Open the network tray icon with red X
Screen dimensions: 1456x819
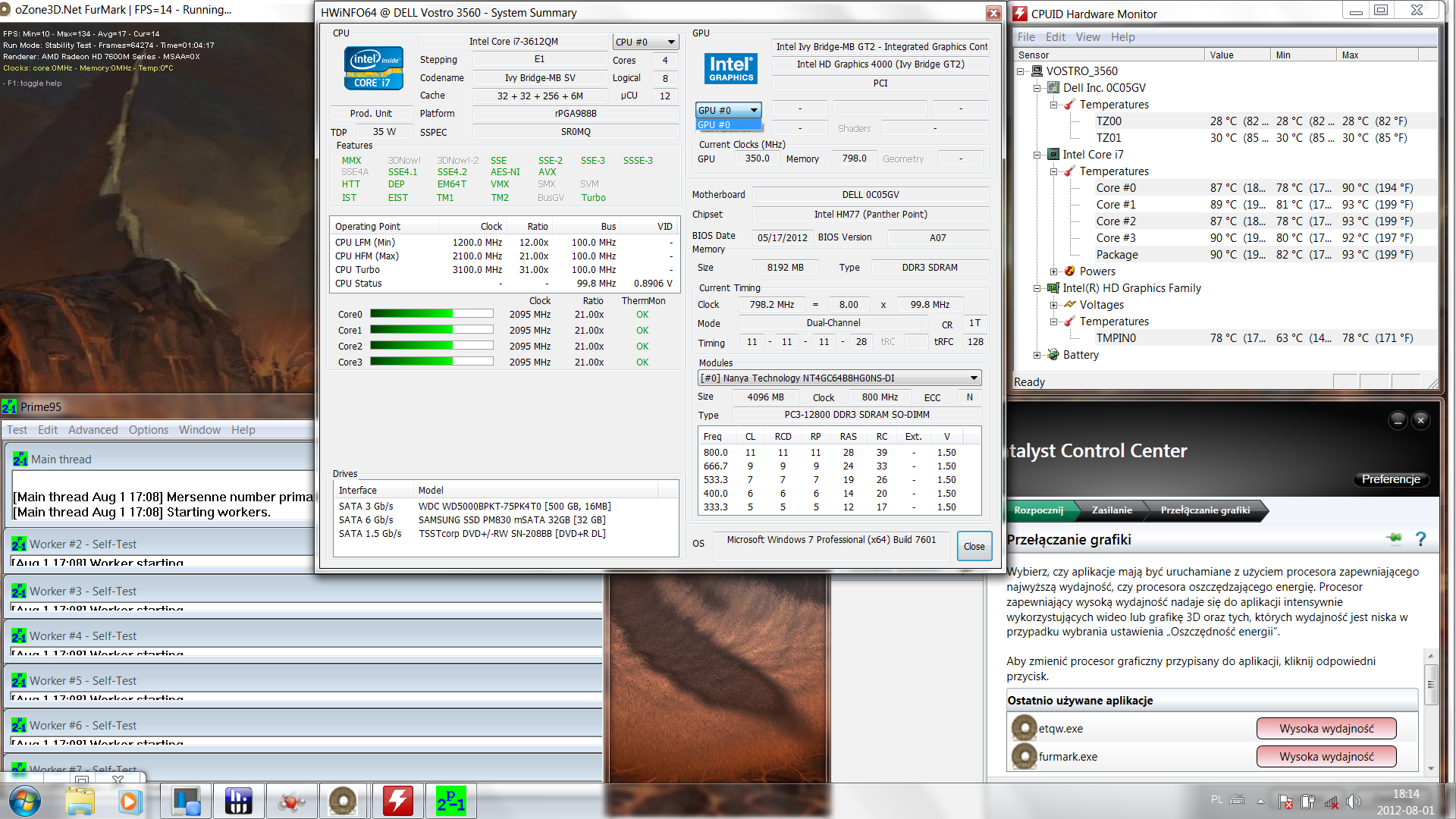(x=1331, y=802)
